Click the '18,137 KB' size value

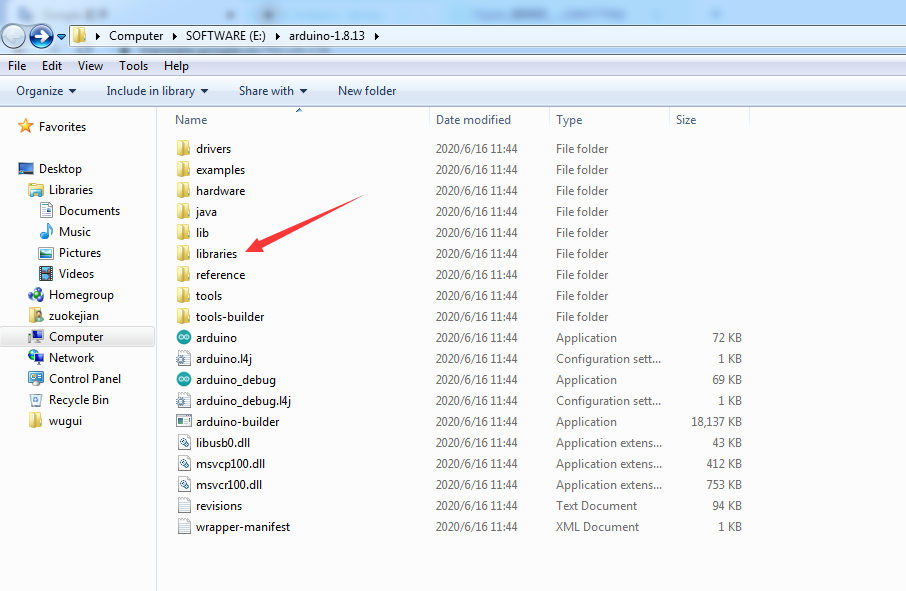716,422
